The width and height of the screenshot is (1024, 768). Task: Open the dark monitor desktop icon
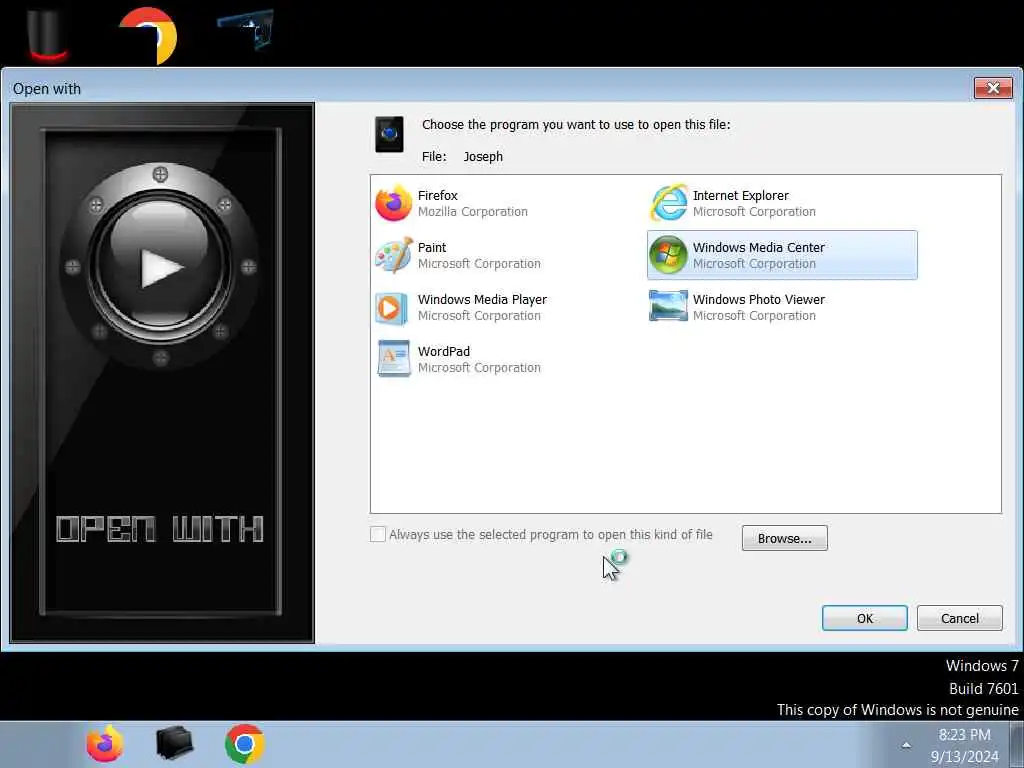(246, 29)
